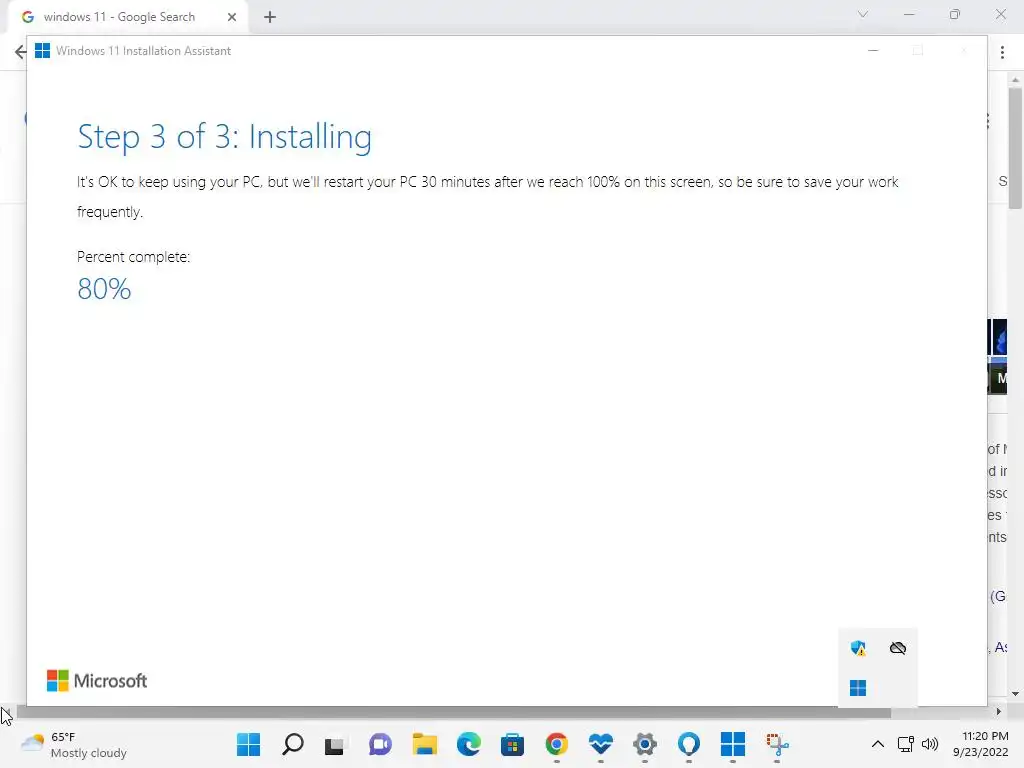
Task: Collapse the hidden icons tray chevron
Action: tap(878, 744)
